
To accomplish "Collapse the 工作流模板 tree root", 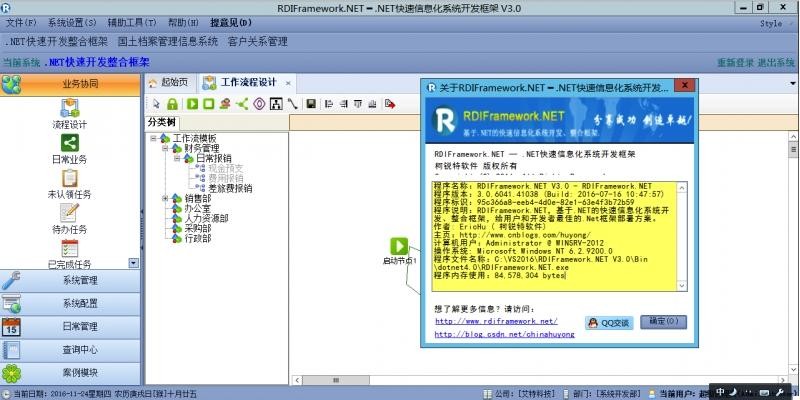I will pyautogui.click(x=153, y=138).
